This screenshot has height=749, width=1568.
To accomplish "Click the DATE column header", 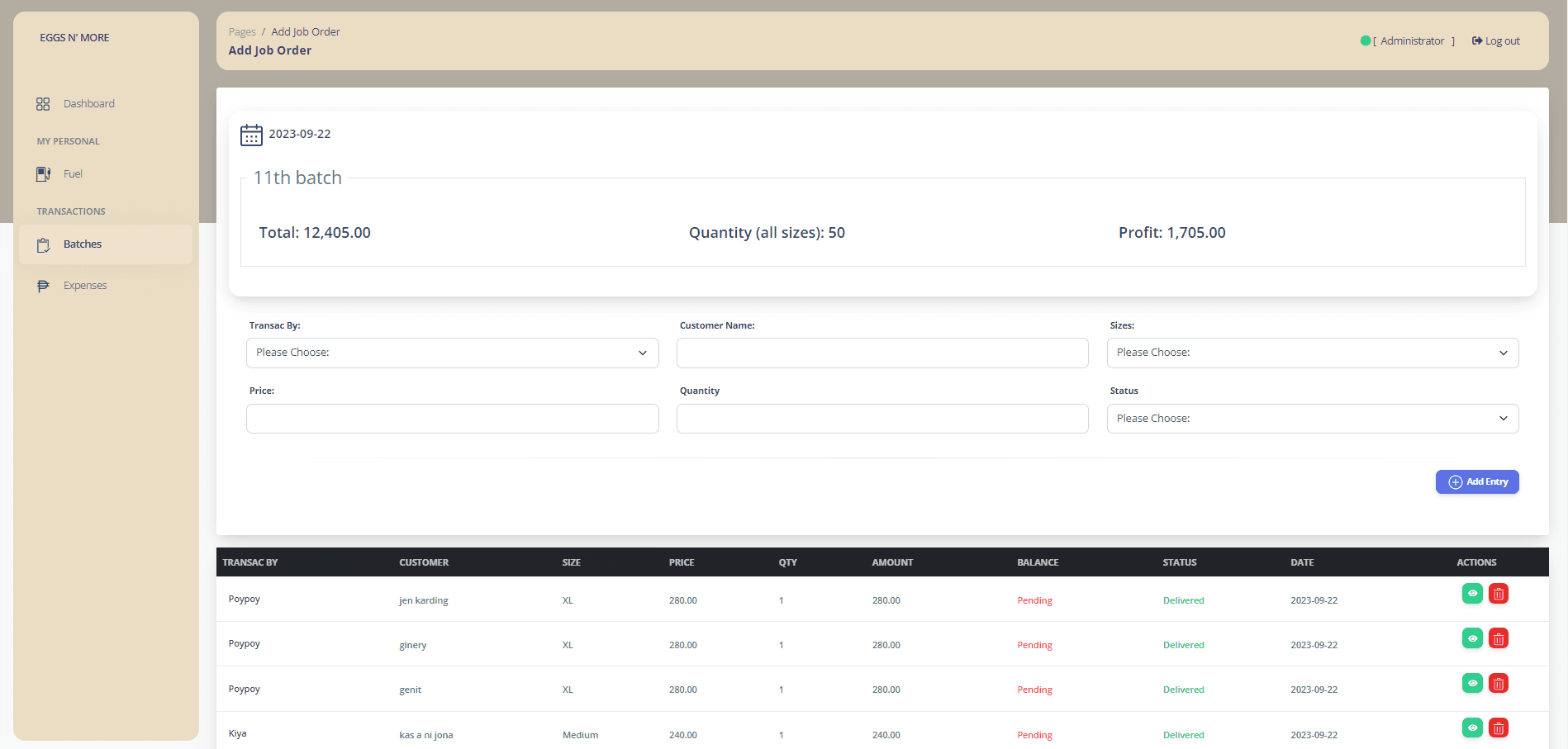I will pyautogui.click(x=1302, y=562).
